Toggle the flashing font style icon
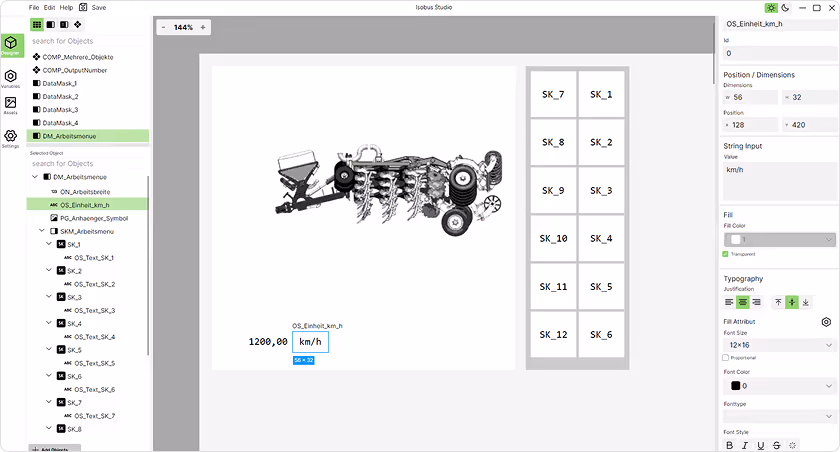This screenshot has height=452, width=840. pyautogui.click(x=792, y=446)
